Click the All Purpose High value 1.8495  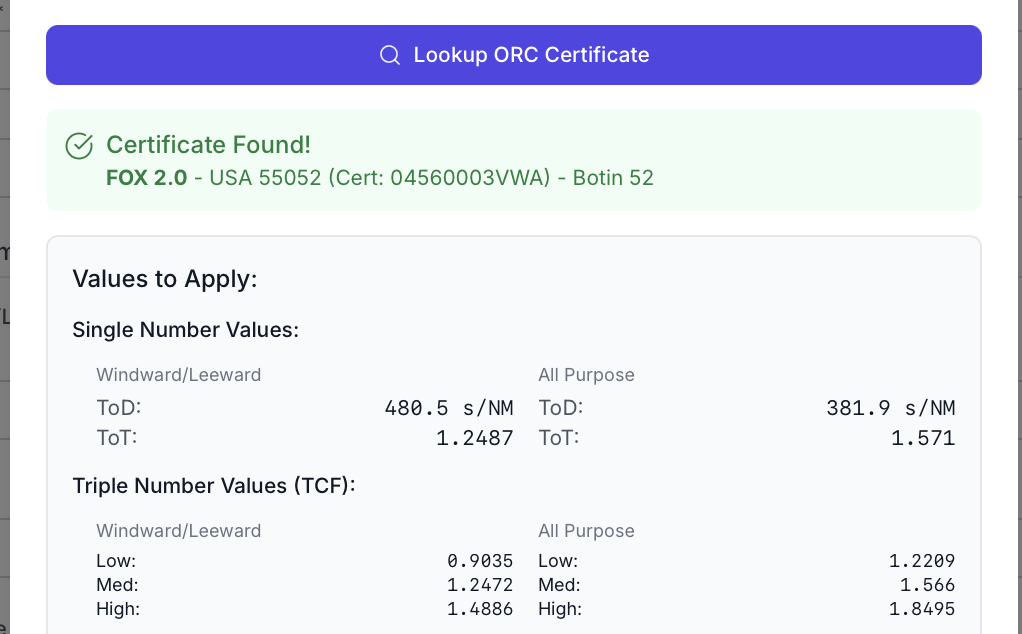tap(922, 609)
